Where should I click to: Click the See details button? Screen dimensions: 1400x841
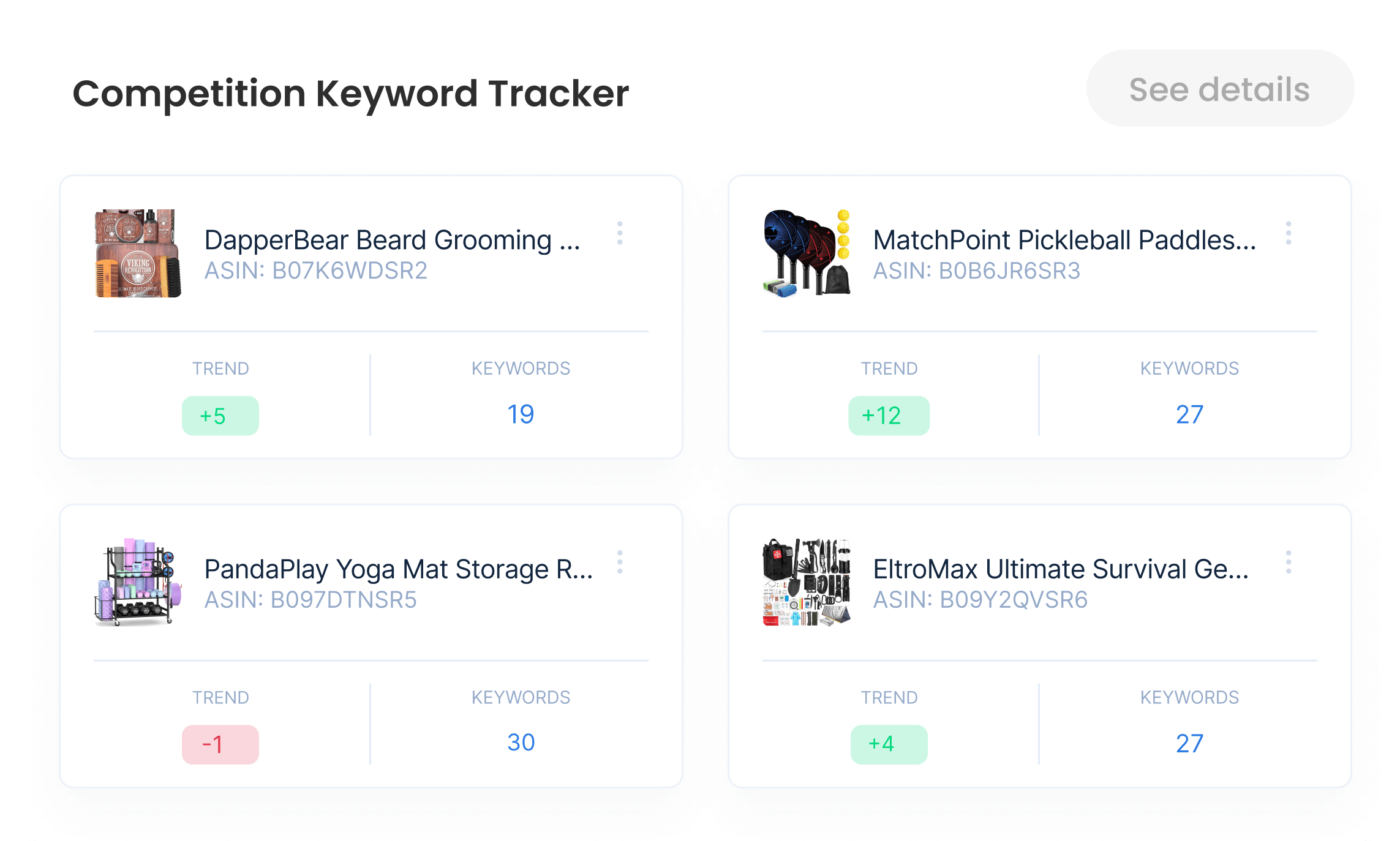[x=1220, y=89]
